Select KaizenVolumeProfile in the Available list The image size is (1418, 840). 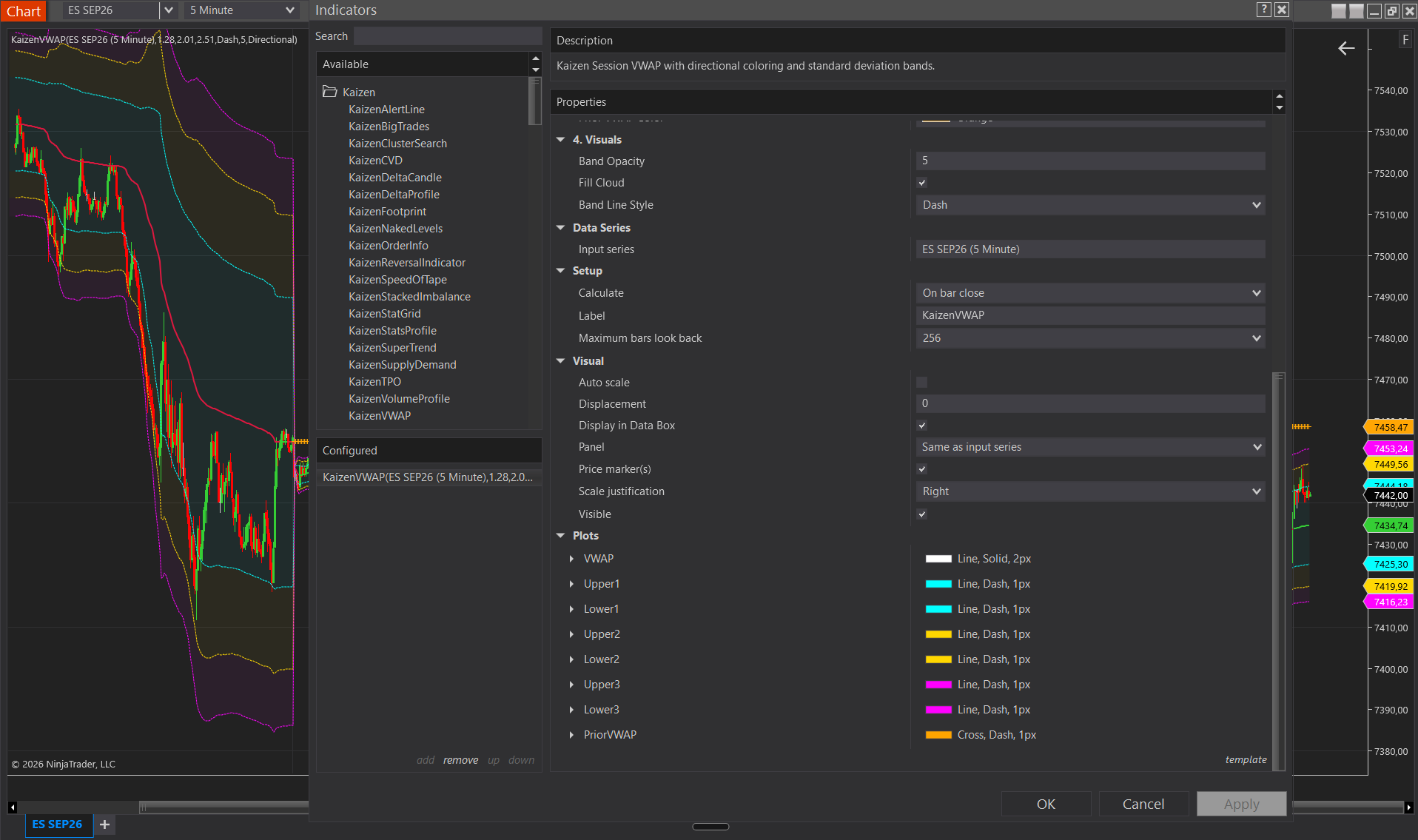pyautogui.click(x=399, y=399)
